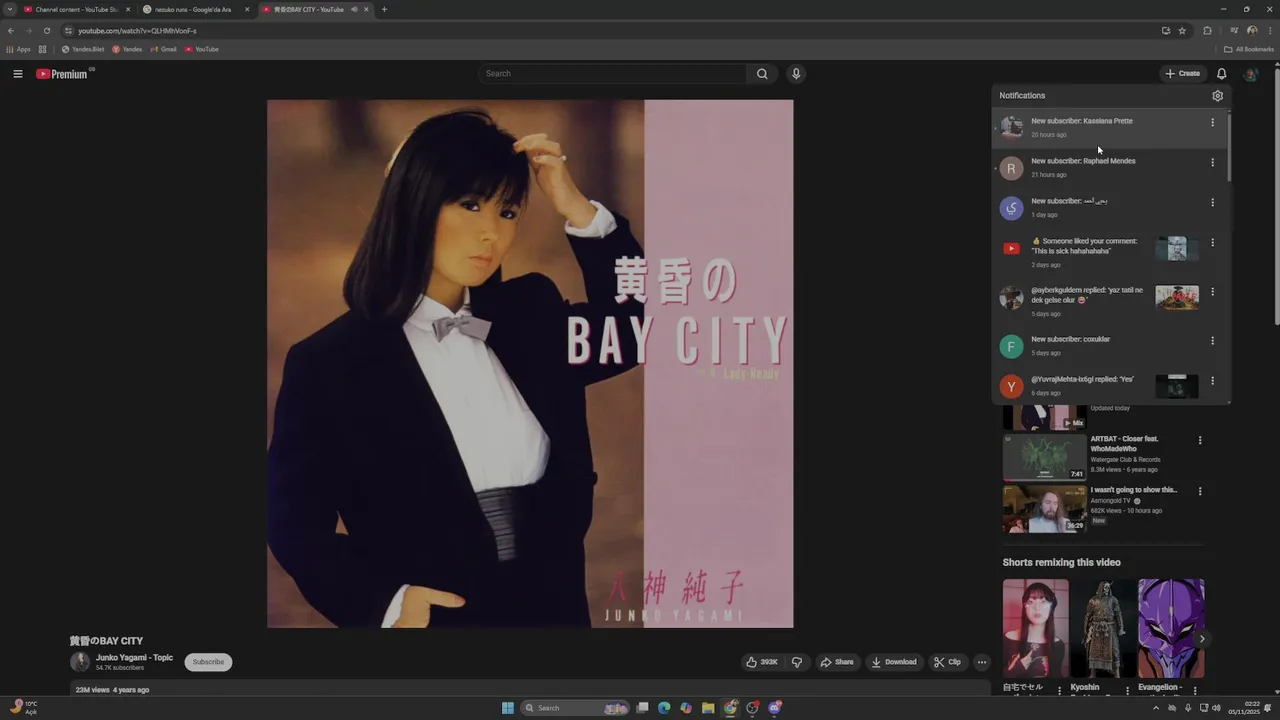Open 'New subscriber: Kassiana Prette' notification
1280x720 pixels.
click(x=1110, y=127)
